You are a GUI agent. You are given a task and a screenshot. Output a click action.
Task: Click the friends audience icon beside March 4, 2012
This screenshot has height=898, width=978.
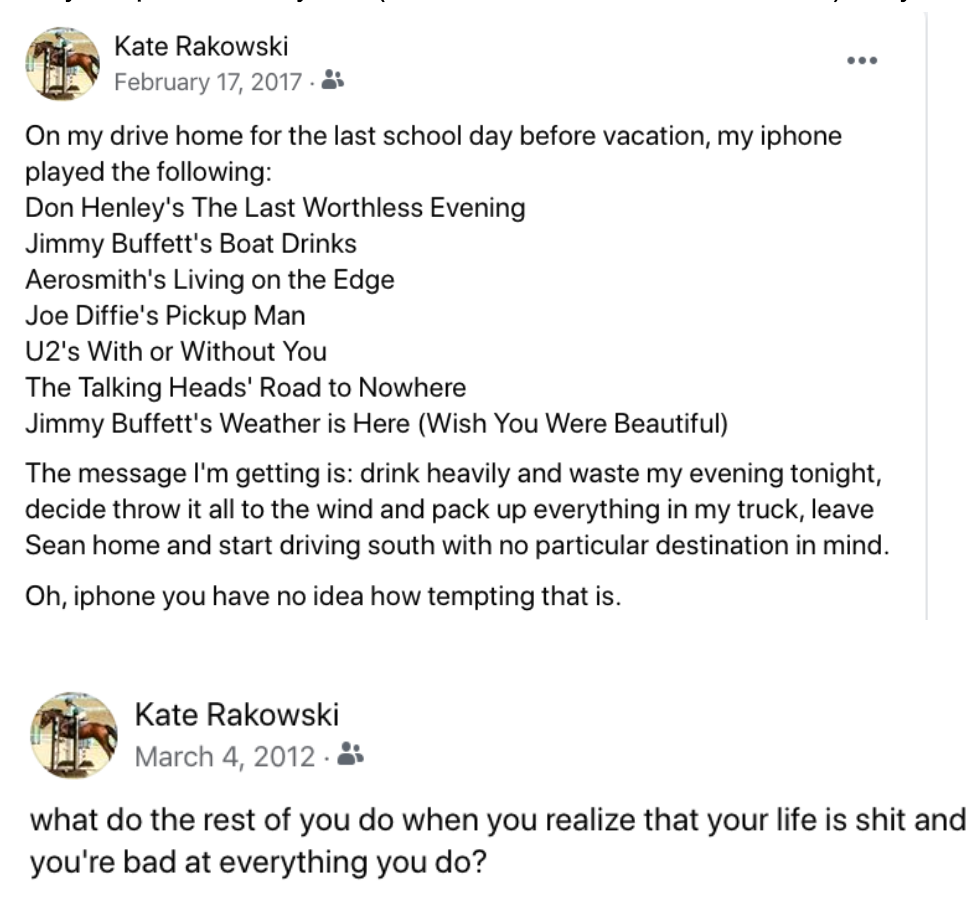(350, 754)
